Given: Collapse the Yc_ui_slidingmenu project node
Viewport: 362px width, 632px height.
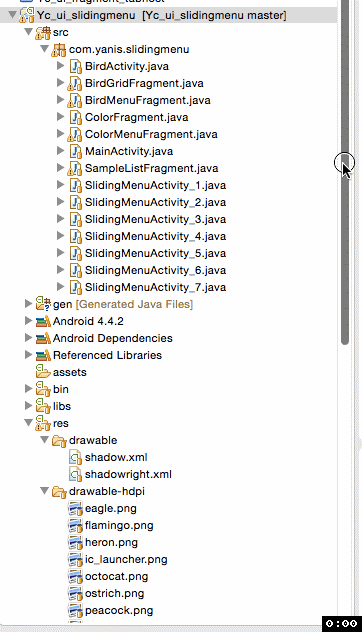Looking at the screenshot, I should tap(12, 15).
